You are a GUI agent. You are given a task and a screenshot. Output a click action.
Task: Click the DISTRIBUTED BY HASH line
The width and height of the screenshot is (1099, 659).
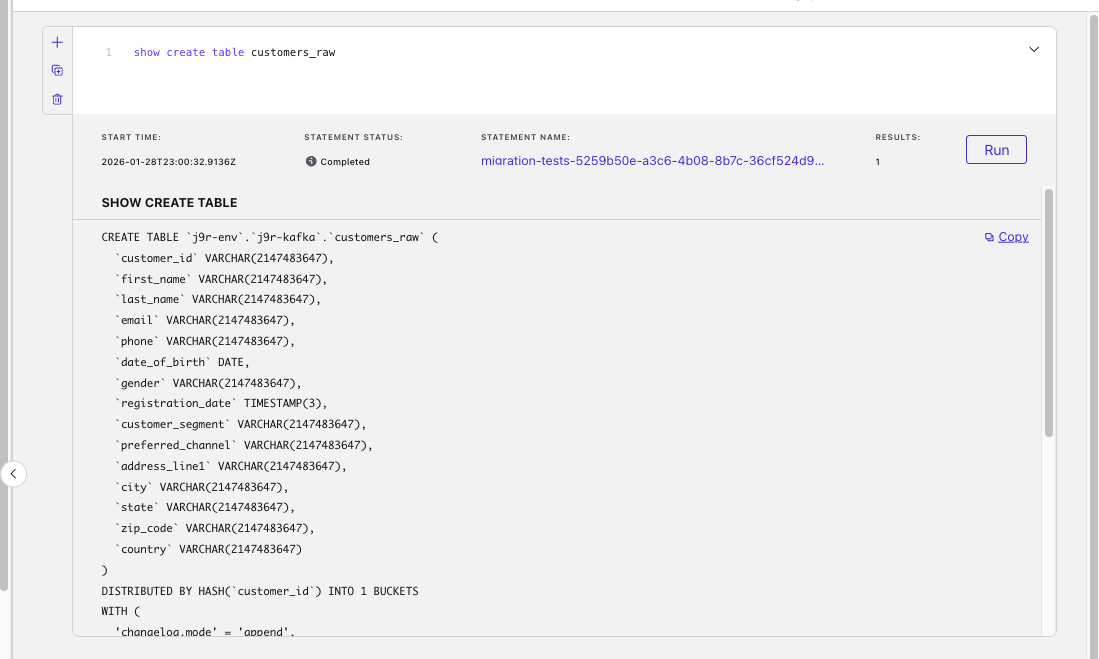[260, 591]
